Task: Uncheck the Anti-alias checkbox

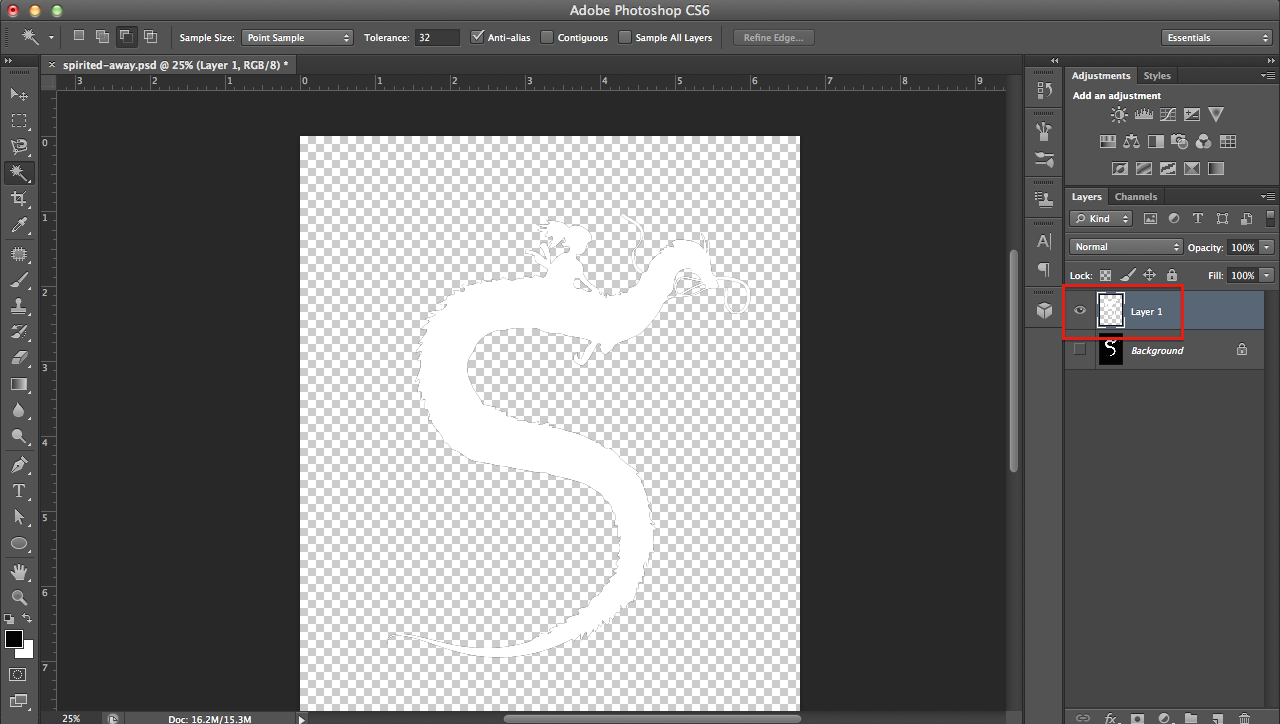Action: click(477, 37)
